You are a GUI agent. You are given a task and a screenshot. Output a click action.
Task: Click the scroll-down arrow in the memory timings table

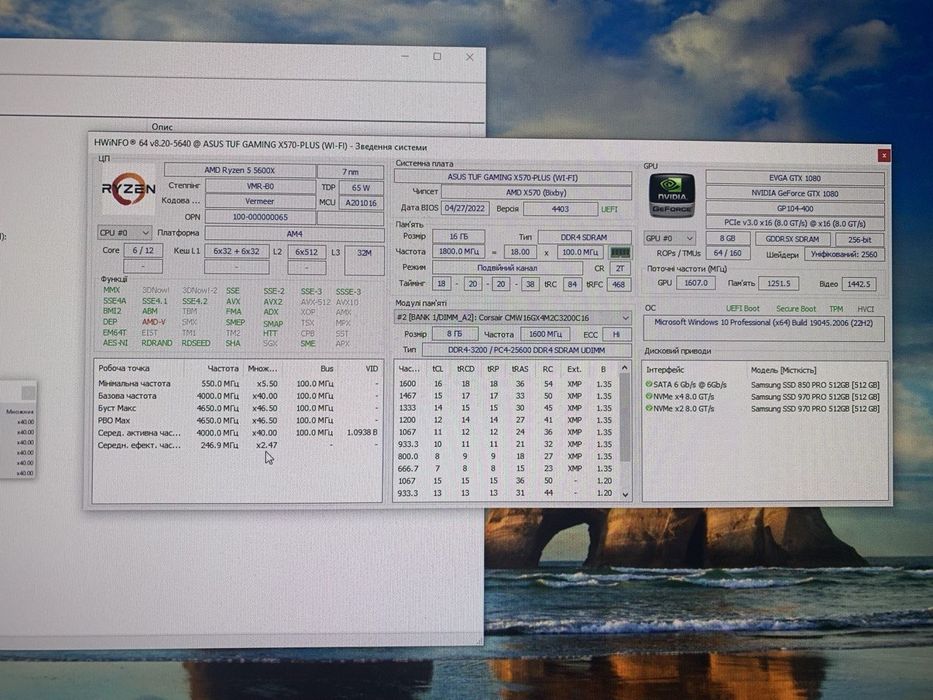coord(625,494)
